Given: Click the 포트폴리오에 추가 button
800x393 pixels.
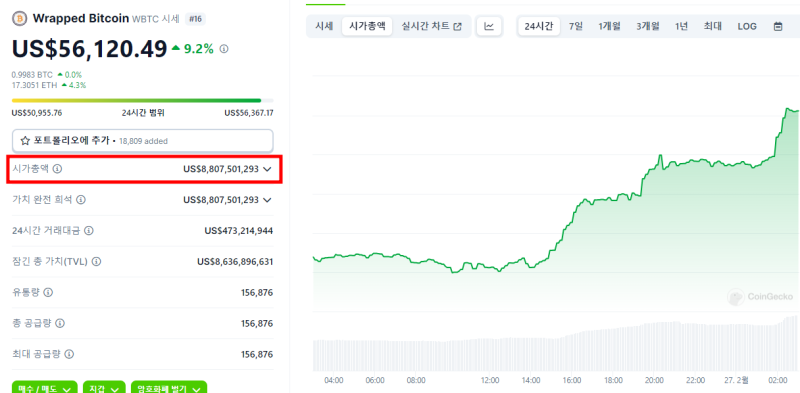Looking at the screenshot, I should (143, 141).
